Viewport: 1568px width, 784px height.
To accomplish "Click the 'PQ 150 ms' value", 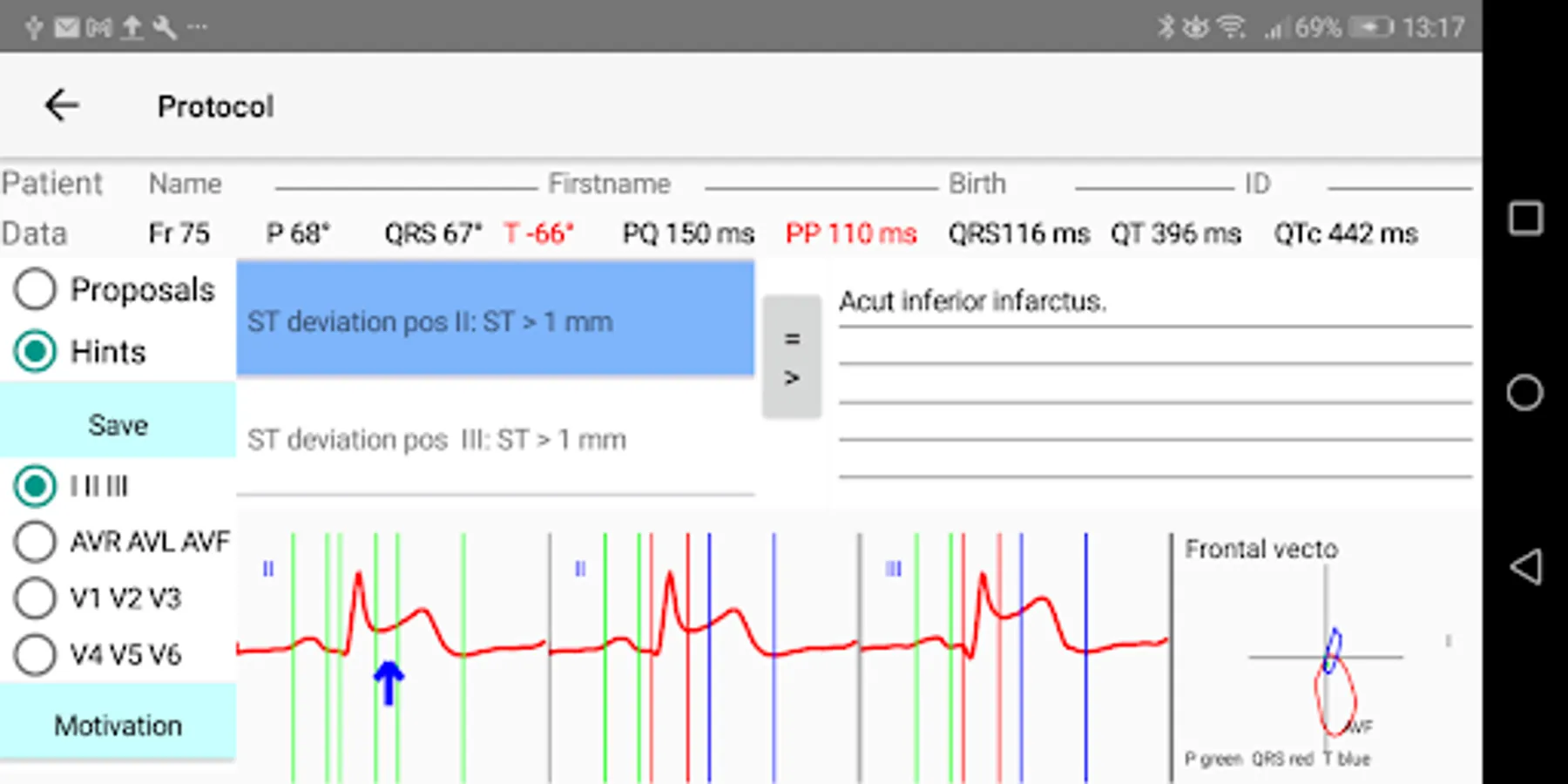I will tap(688, 233).
